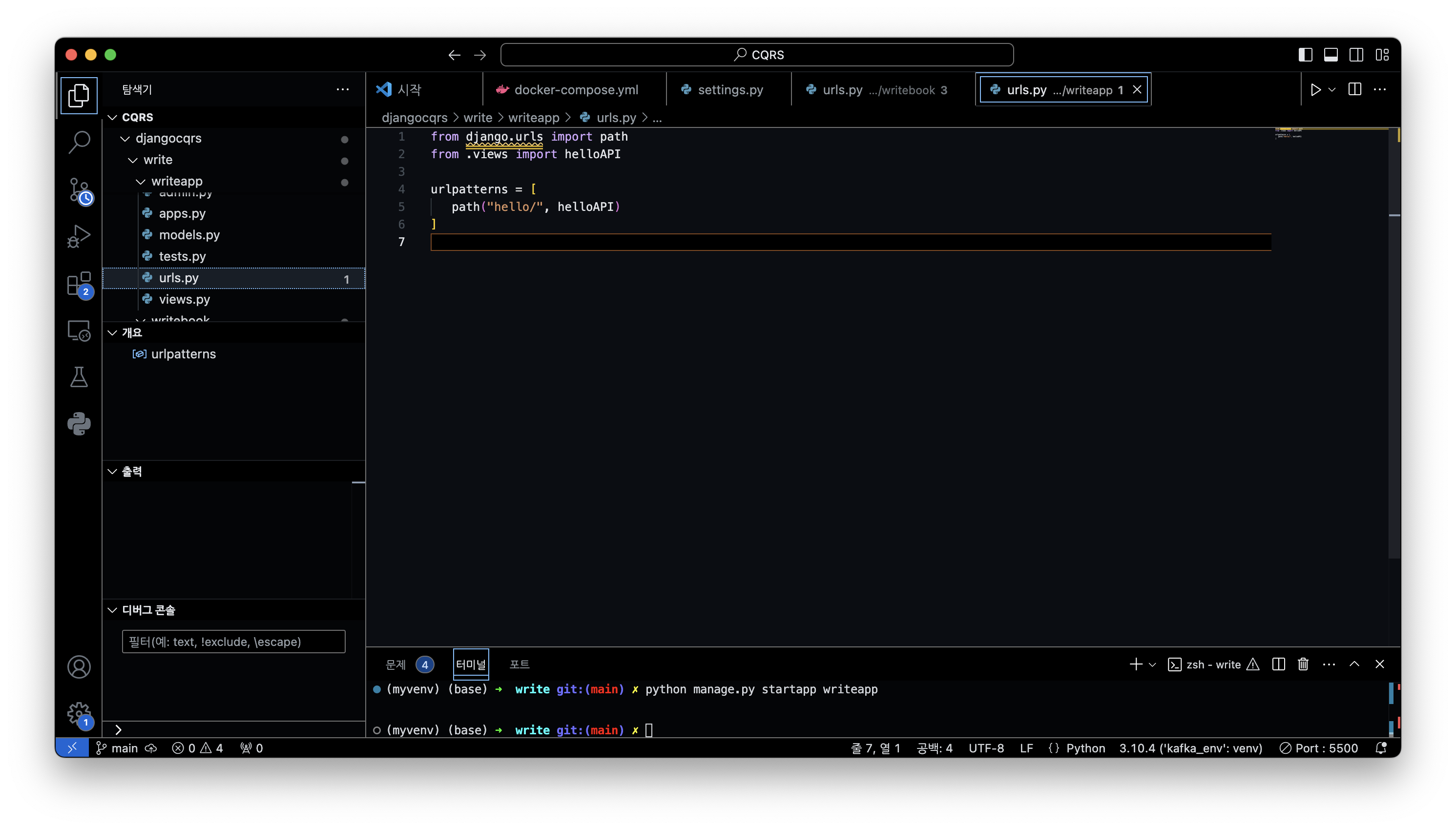
Task: Open the Python extension view in the activity bar
Action: (79, 424)
